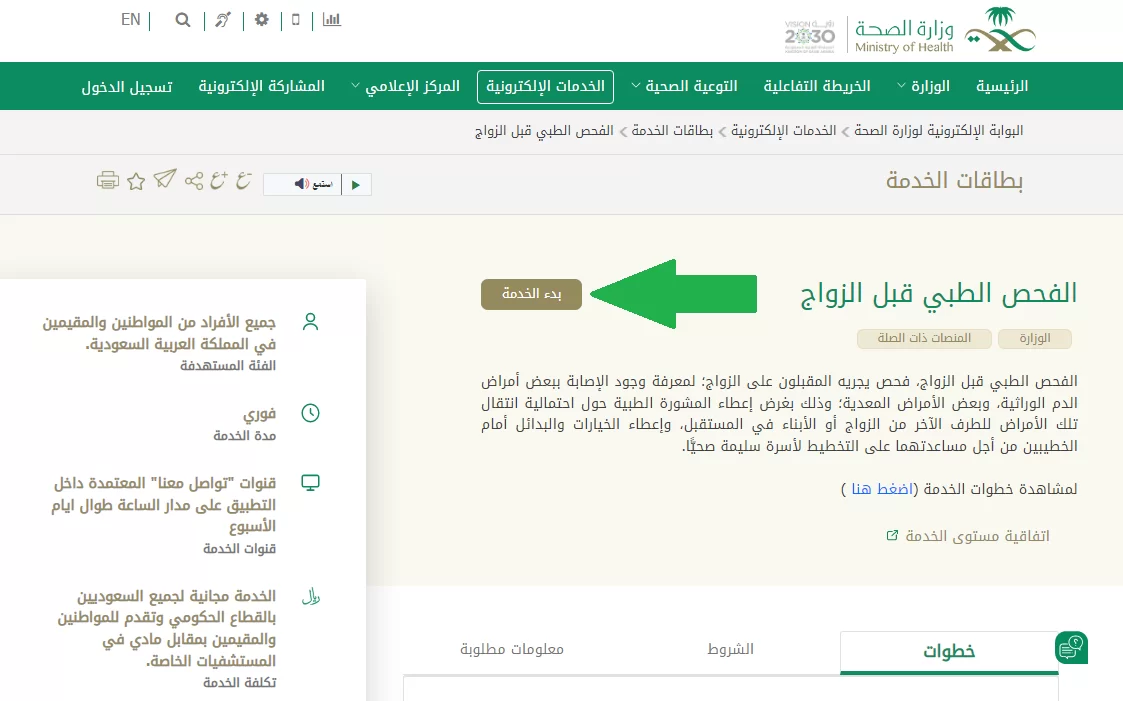
Task: Follow the اضغط هنا link
Action: (882, 489)
